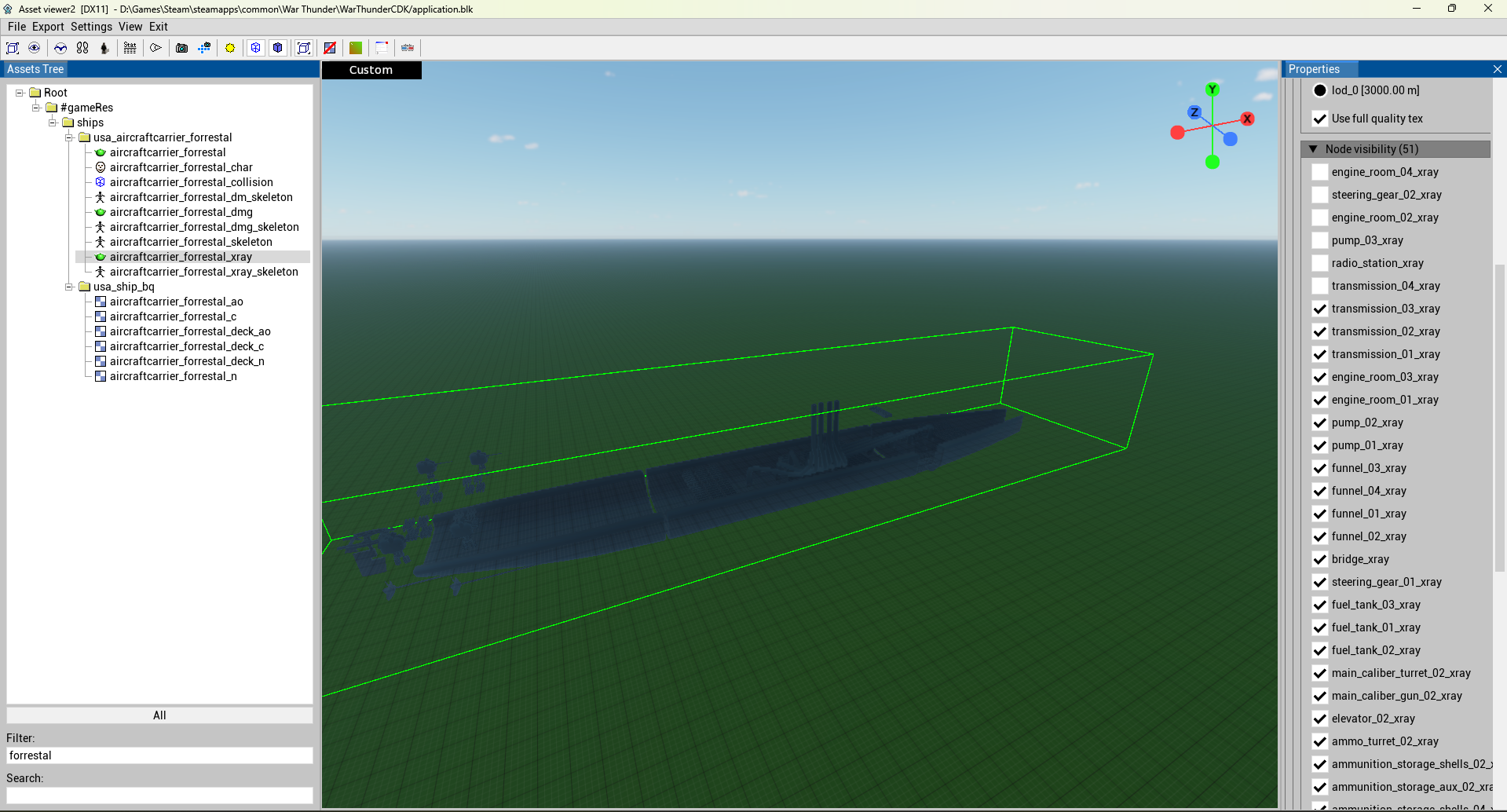Open the File menu
Image resolution: width=1507 pixels, height=812 pixels.
pos(16,27)
